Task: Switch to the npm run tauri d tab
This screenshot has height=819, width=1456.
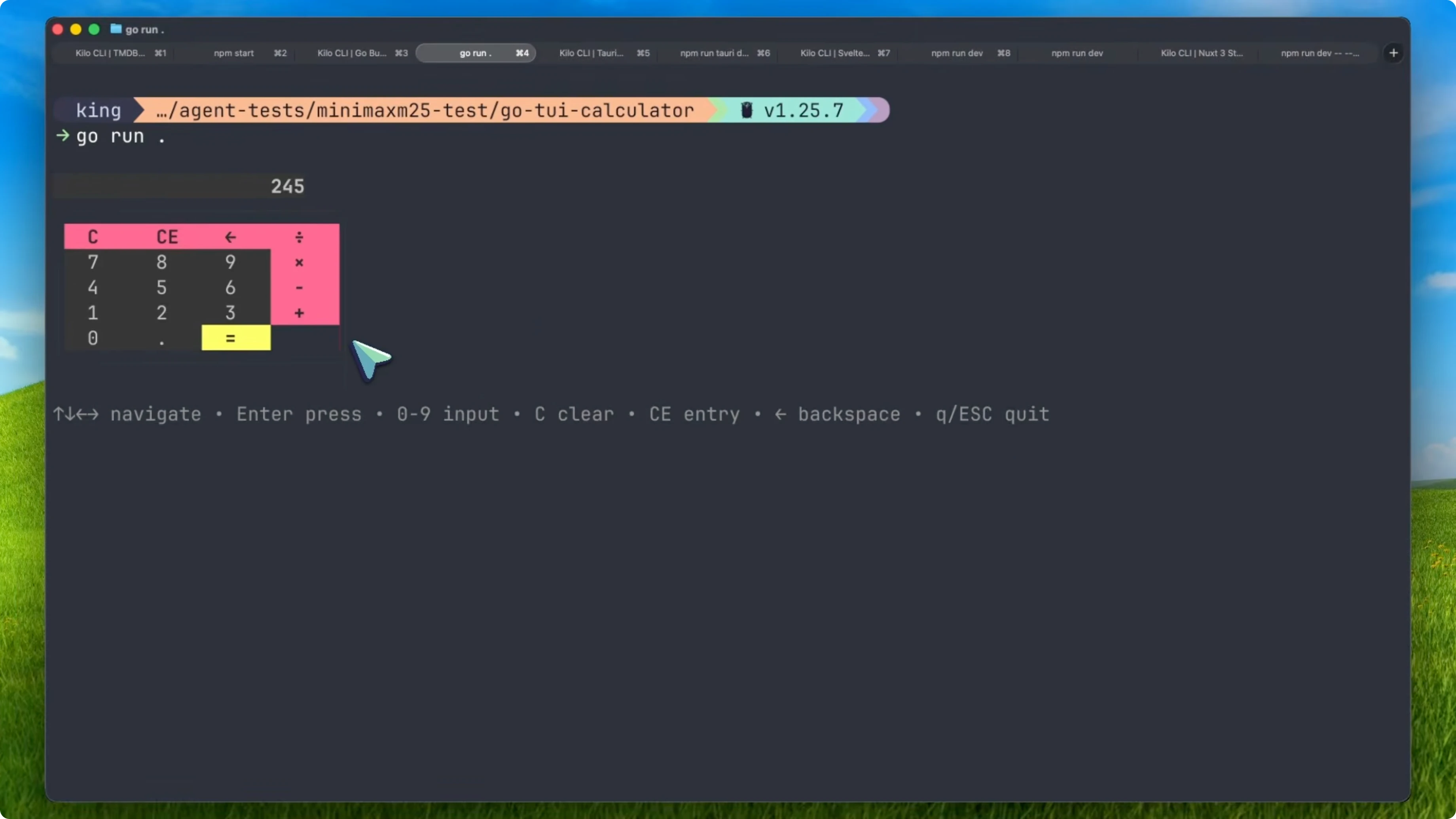Action: click(x=713, y=53)
